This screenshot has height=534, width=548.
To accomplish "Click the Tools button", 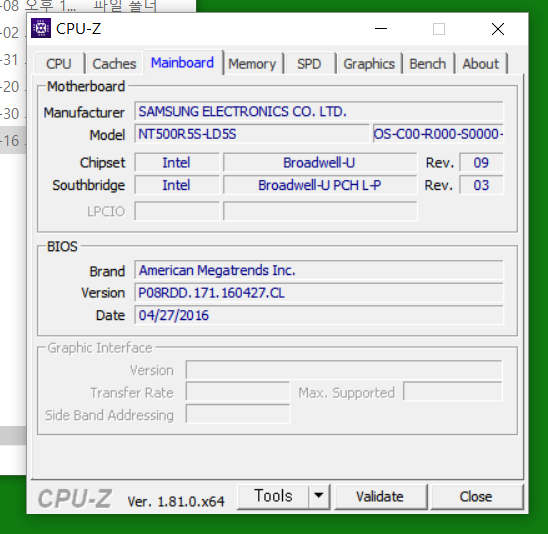I will point(273,496).
